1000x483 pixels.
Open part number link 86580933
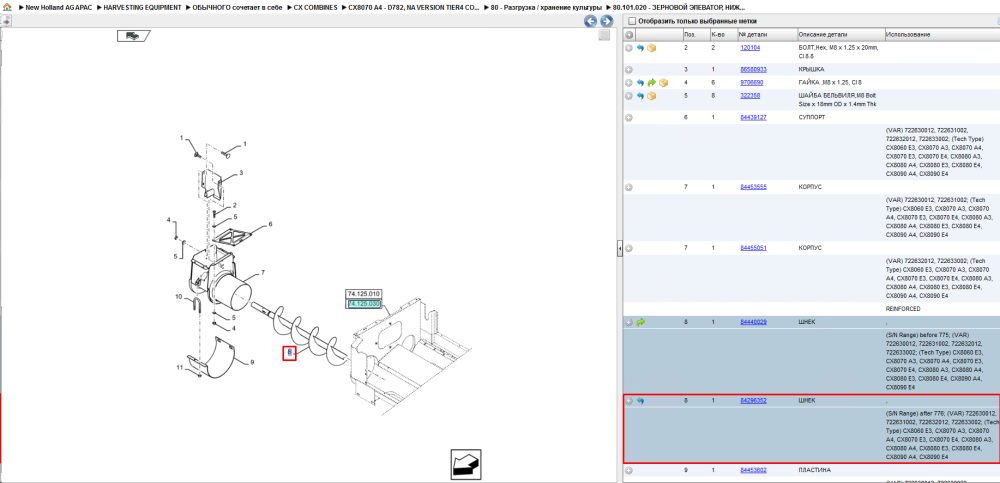(753, 70)
